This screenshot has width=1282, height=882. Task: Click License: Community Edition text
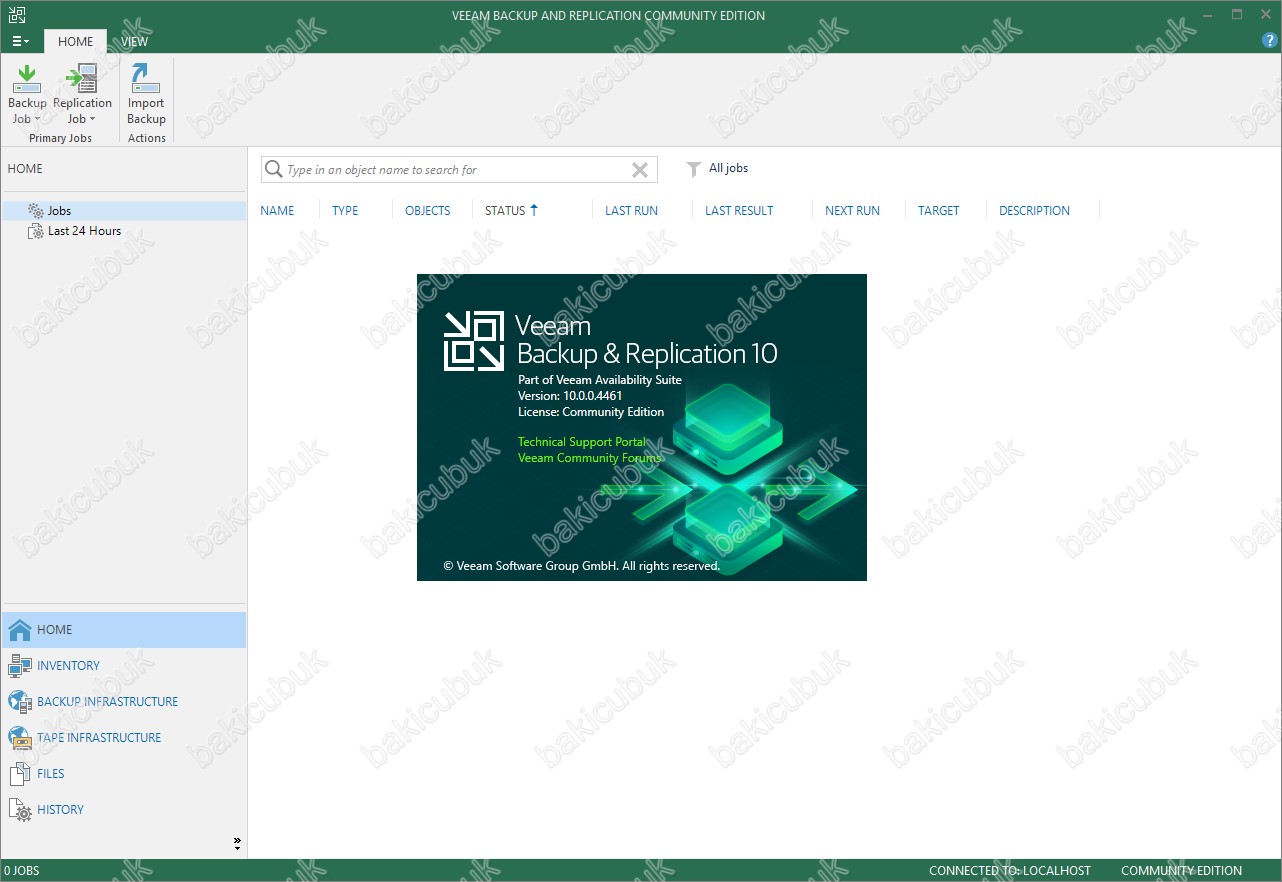(x=591, y=412)
